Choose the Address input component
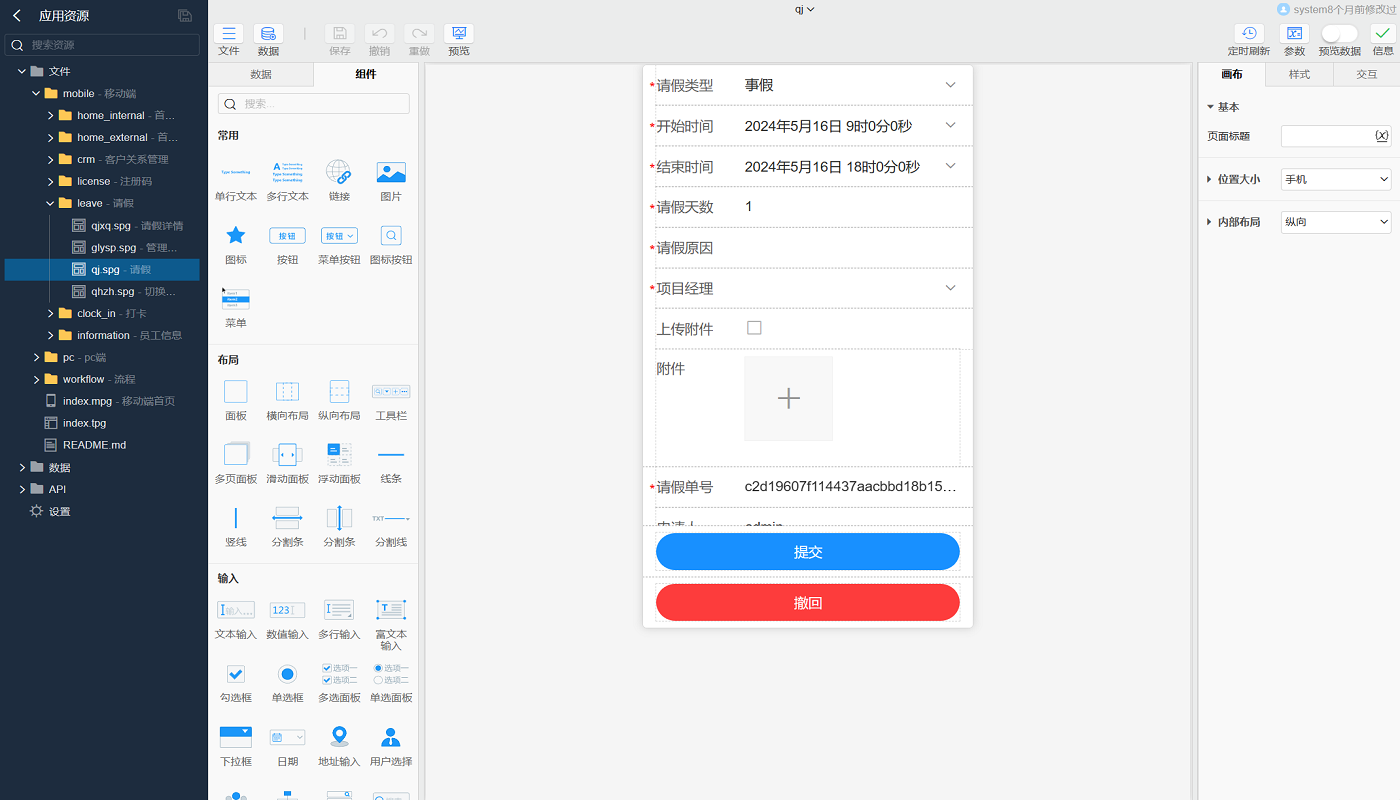Image resolution: width=1400 pixels, height=800 pixels. pos(339,737)
